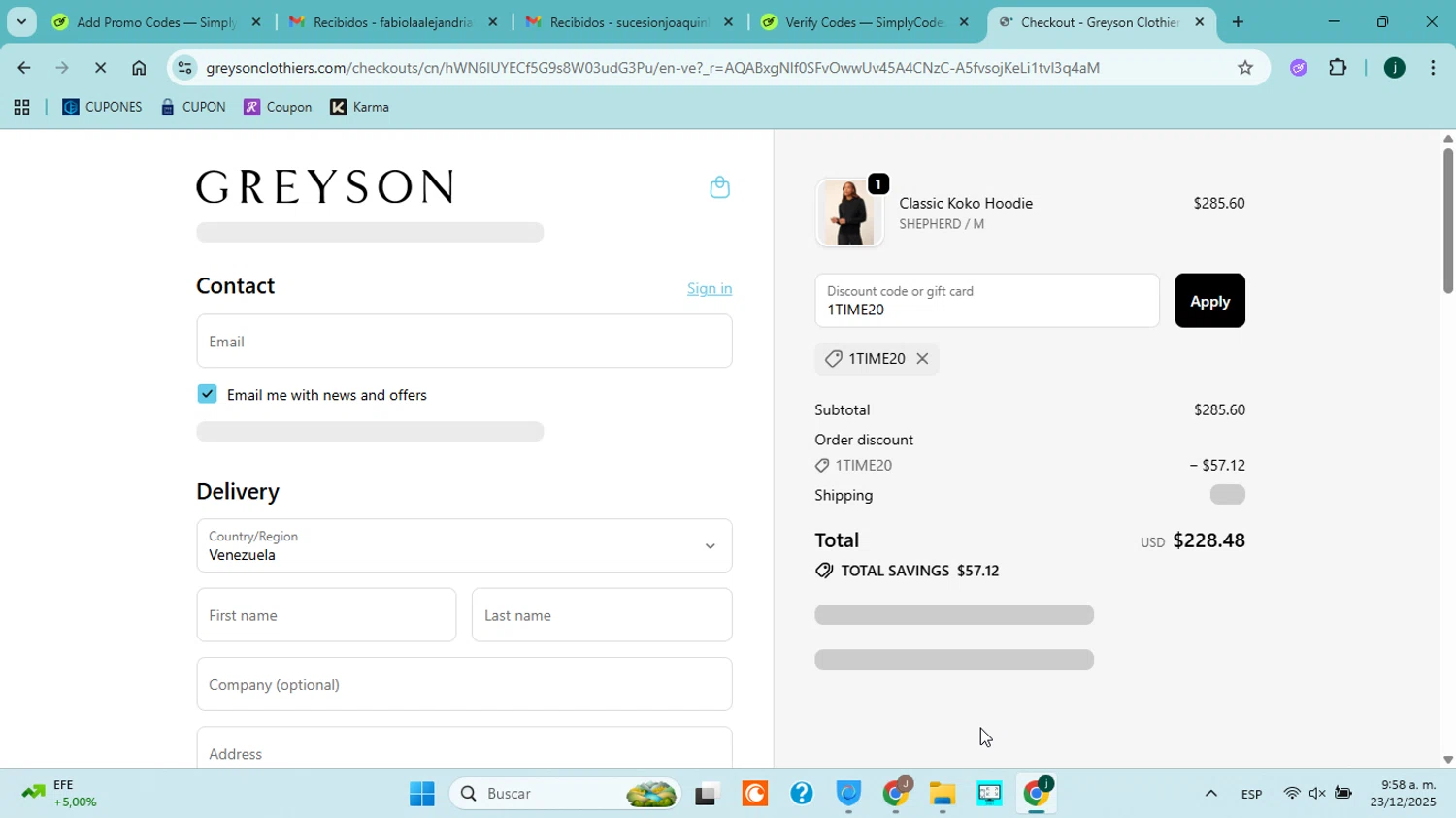Click the page vertical scrollbar
This screenshot has width=1456, height=818.
click(x=1447, y=221)
